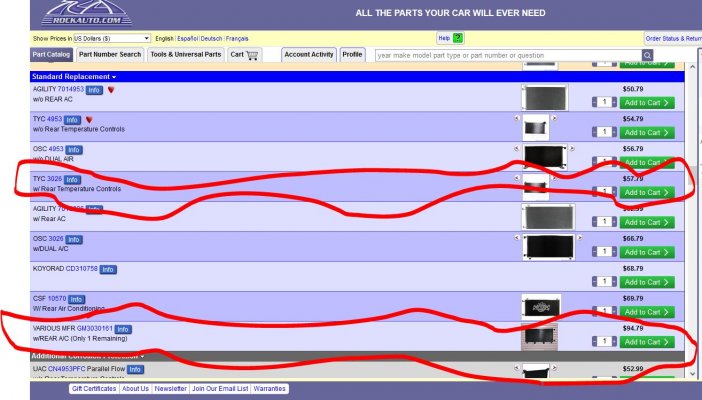Click the scrollbar down arrow
Viewport: 702px width, 400px height.
693,374
